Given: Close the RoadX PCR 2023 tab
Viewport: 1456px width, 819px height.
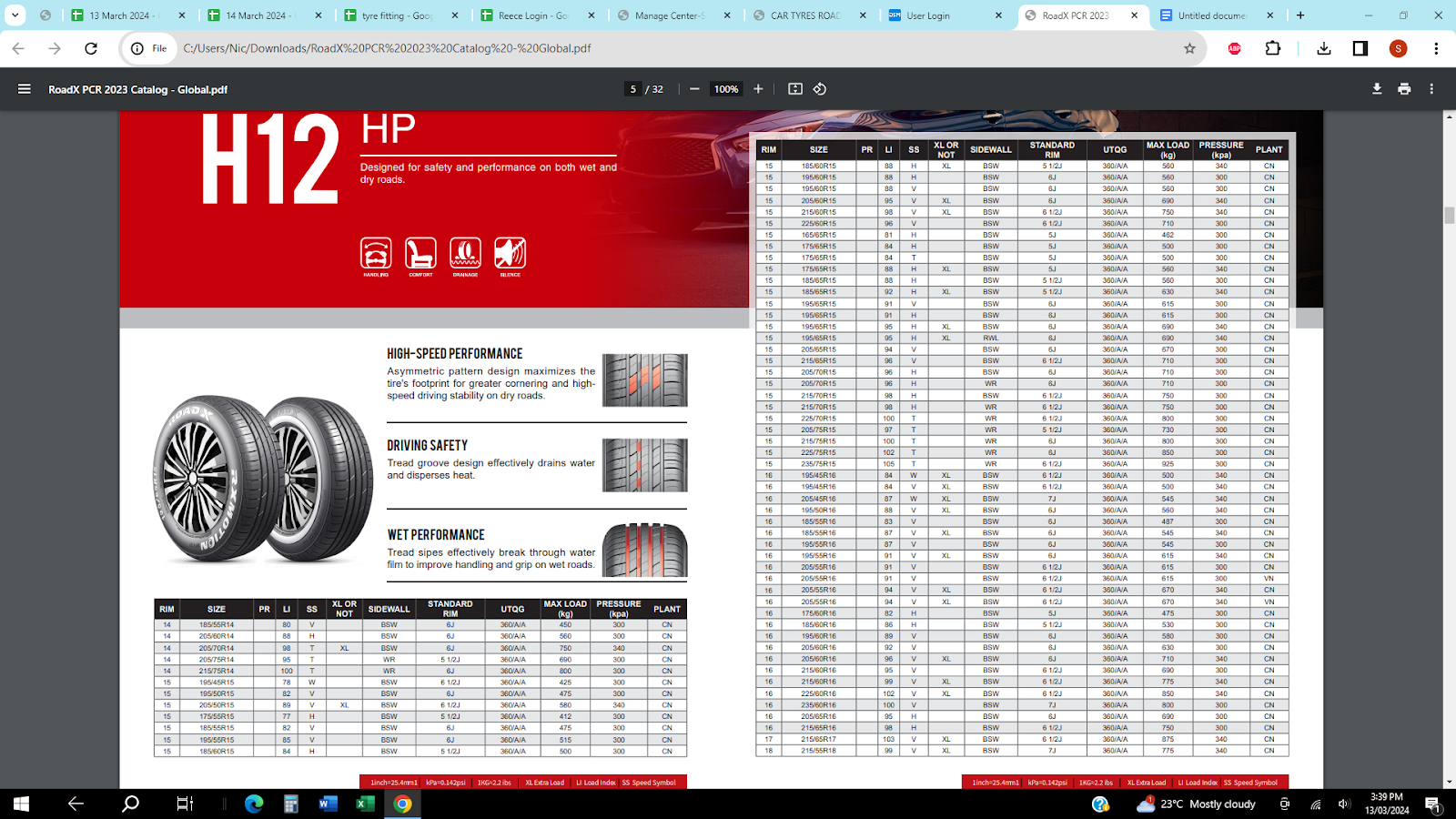Looking at the screenshot, I should (1135, 15).
